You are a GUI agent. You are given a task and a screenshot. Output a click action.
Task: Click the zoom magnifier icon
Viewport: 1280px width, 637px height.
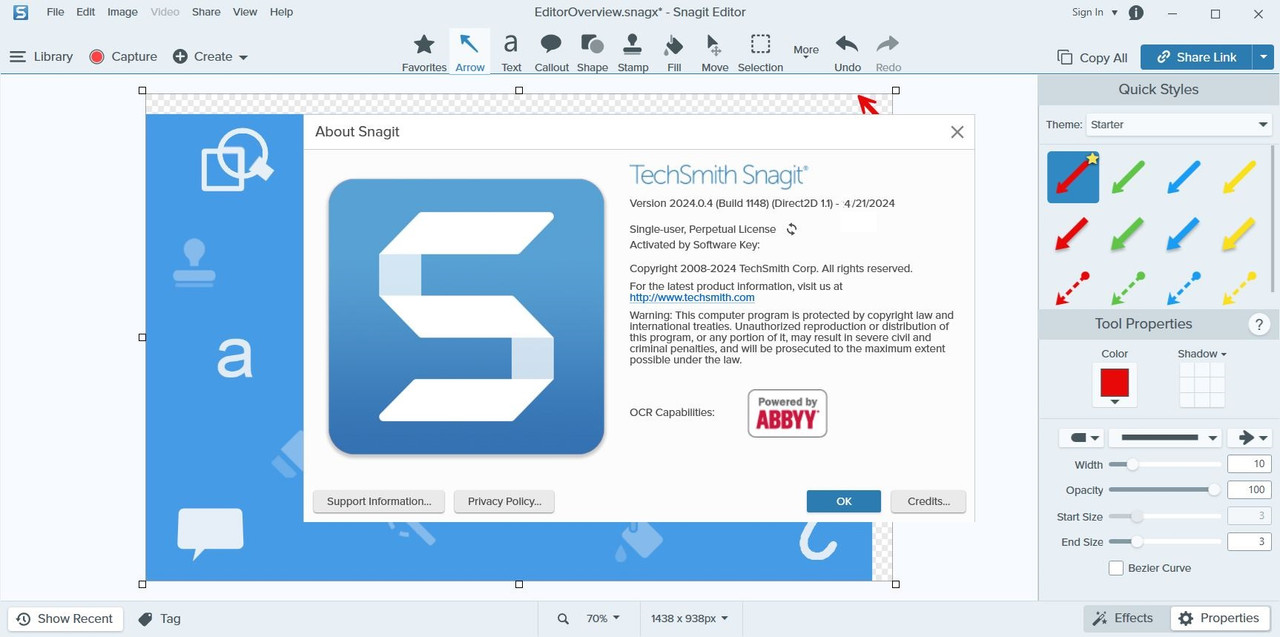tap(563, 619)
